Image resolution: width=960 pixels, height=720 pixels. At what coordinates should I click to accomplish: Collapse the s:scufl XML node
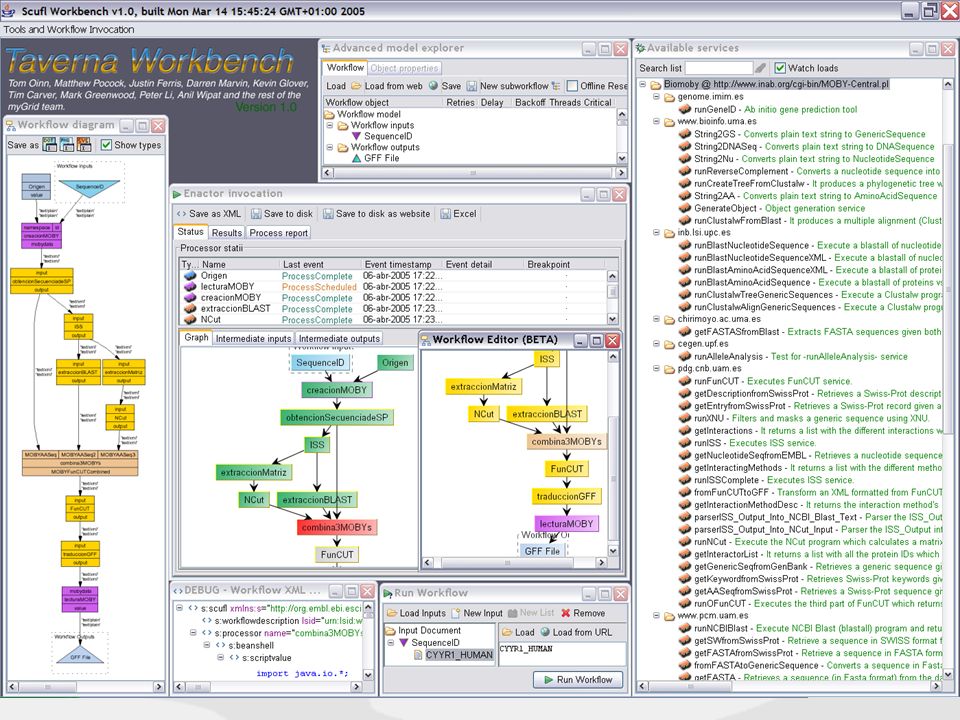179,608
